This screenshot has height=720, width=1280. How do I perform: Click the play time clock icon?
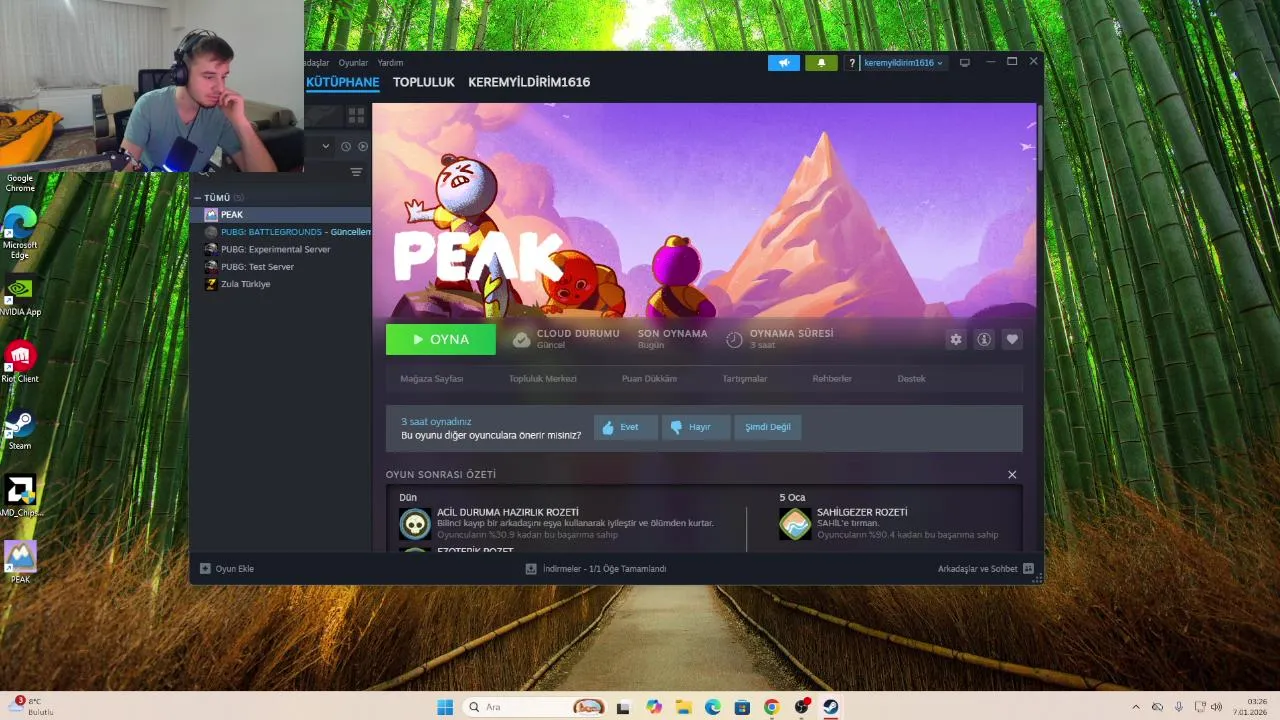[734, 340]
